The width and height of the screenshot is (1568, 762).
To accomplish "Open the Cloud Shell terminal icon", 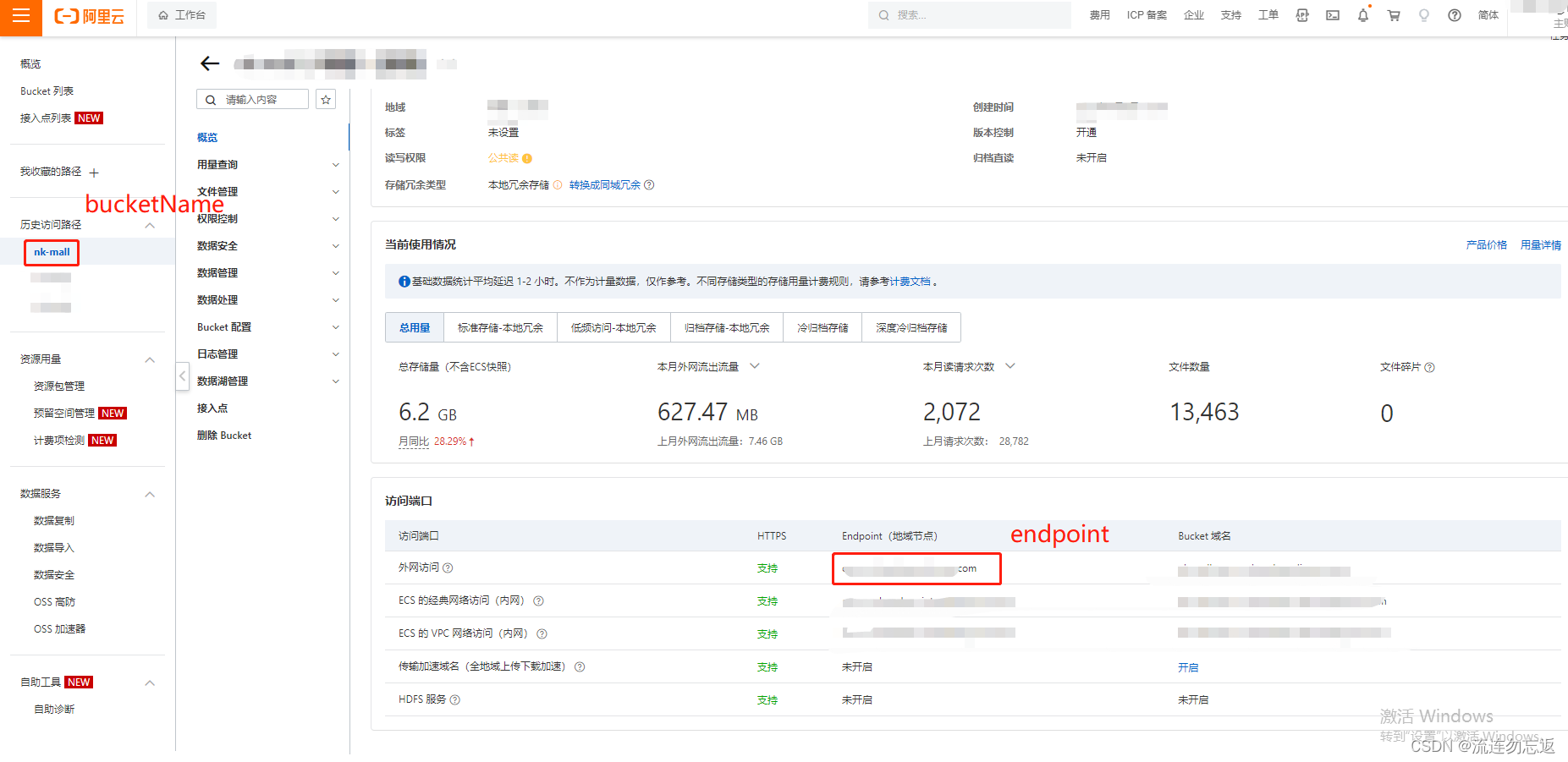I will (1333, 15).
